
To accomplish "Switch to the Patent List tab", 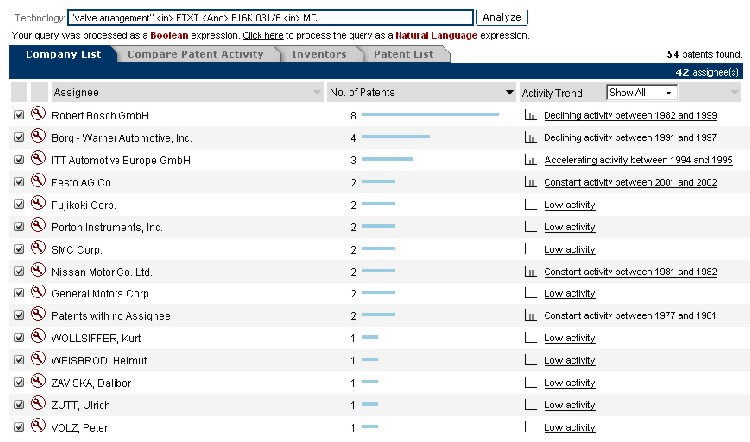I will [404, 54].
